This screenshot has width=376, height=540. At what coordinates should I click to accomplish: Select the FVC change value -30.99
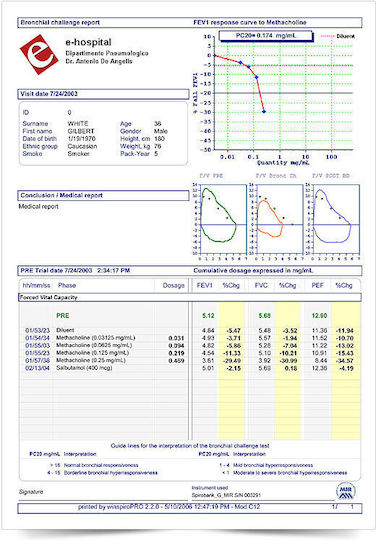tap(288, 361)
